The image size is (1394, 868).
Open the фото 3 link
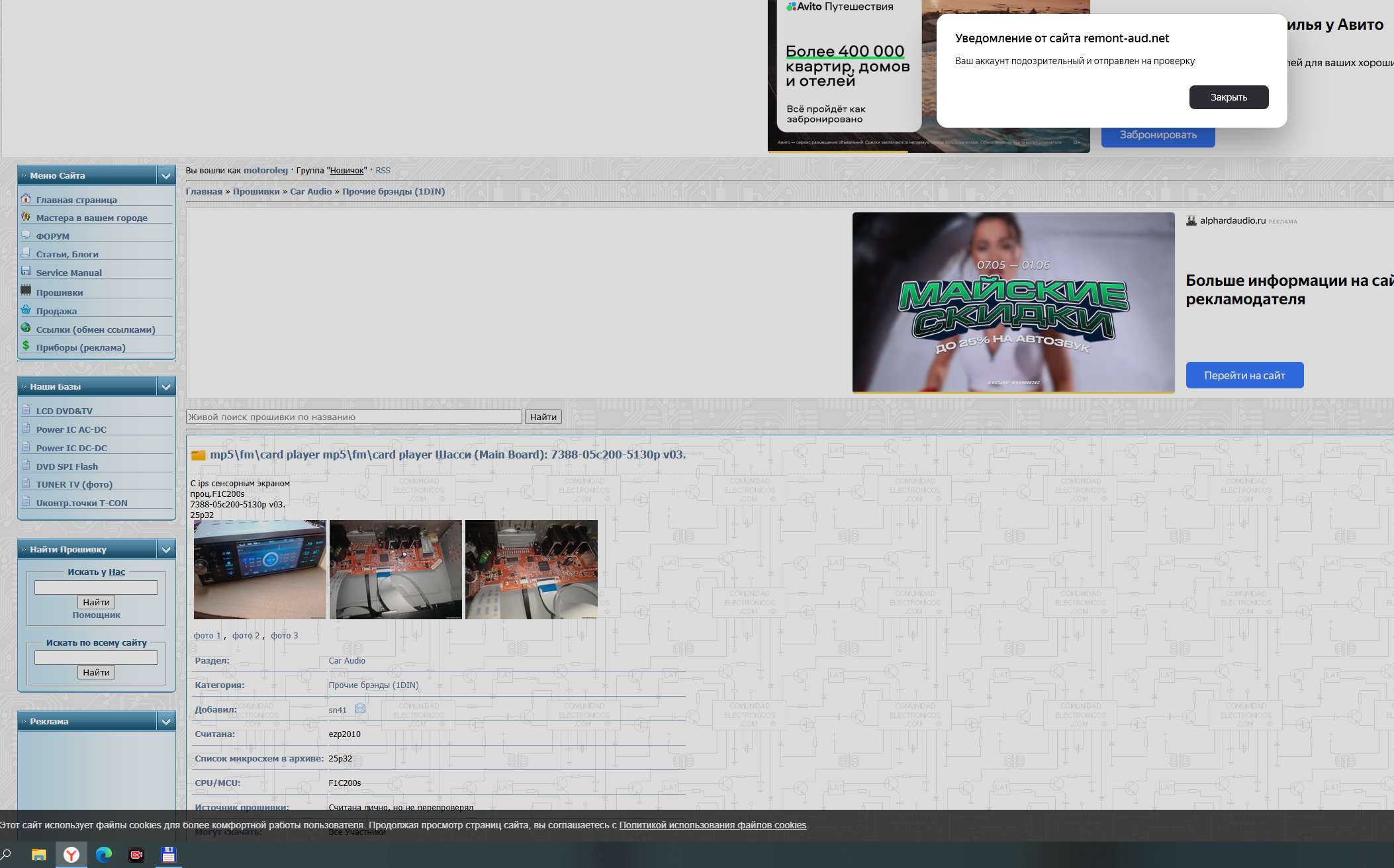click(x=284, y=636)
